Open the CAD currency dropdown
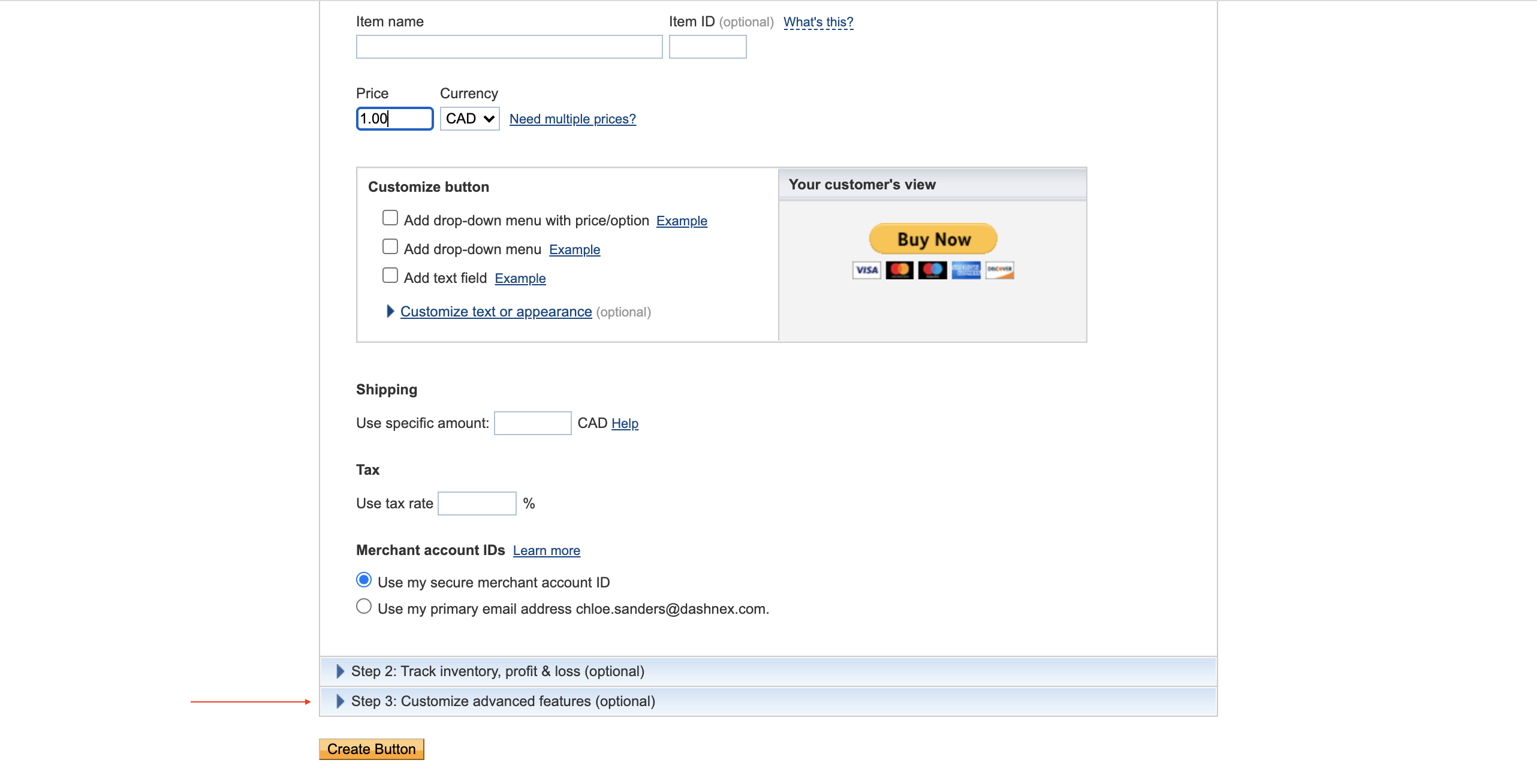Viewport: 1537px width, 784px height. (x=469, y=119)
